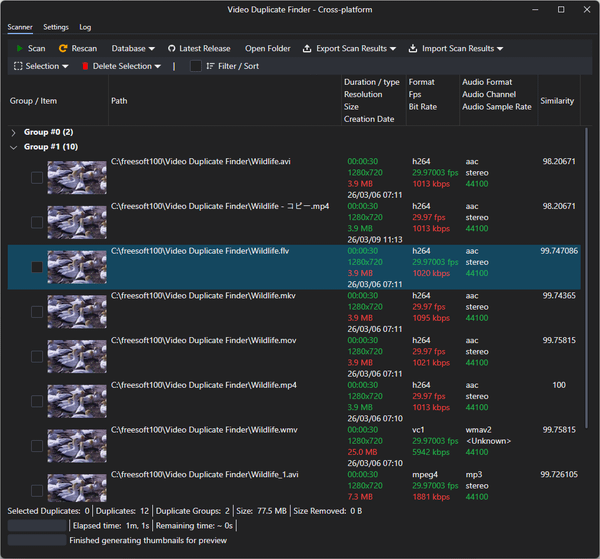Collapse Group #1 (10) tree node
The image size is (600, 559).
point(13,147)
